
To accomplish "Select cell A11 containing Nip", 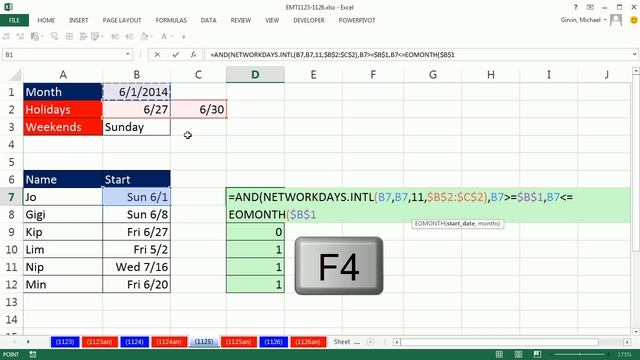I will (x=63, y=267).
